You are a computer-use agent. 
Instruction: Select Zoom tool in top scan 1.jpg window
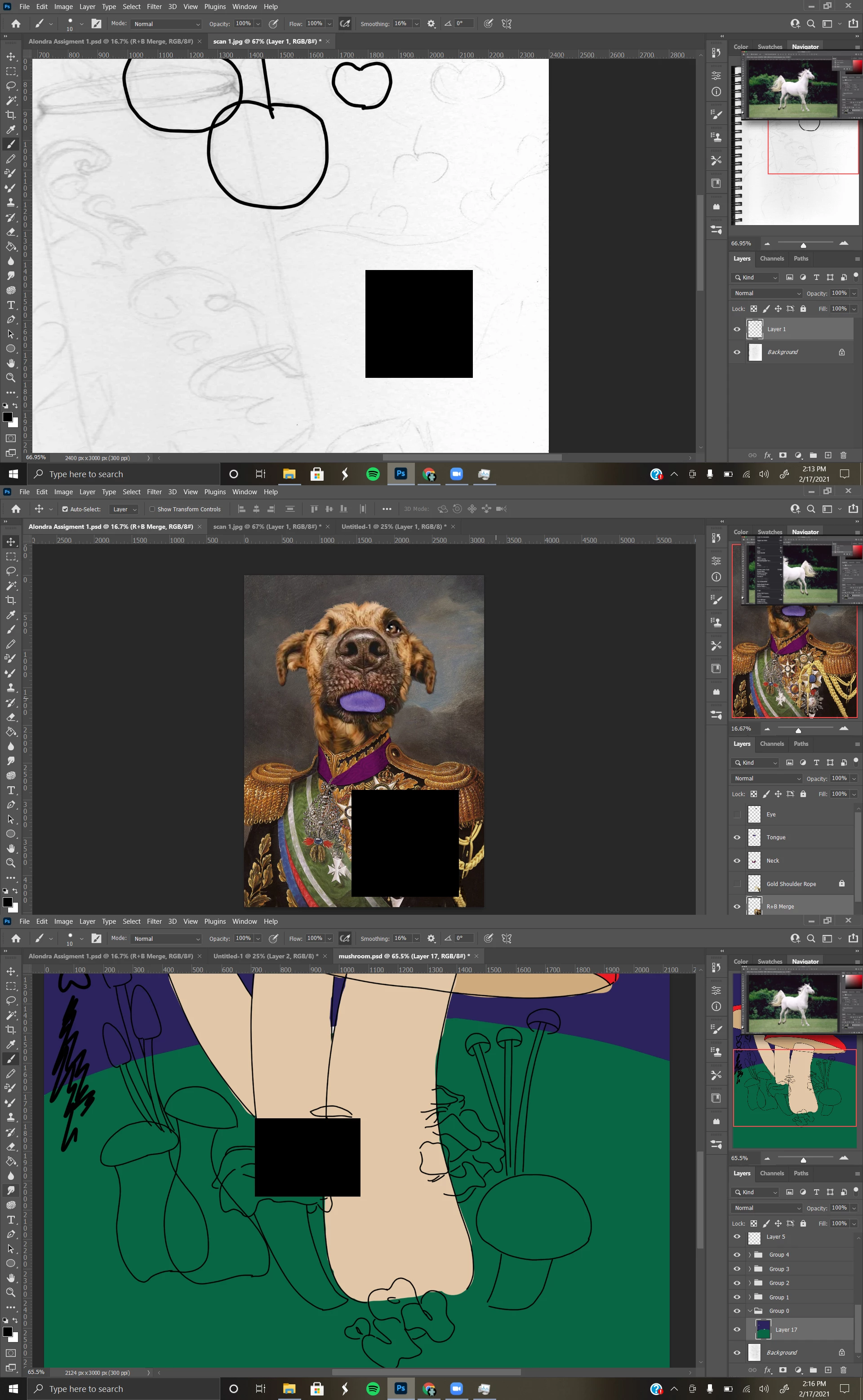tap(11, 378)
